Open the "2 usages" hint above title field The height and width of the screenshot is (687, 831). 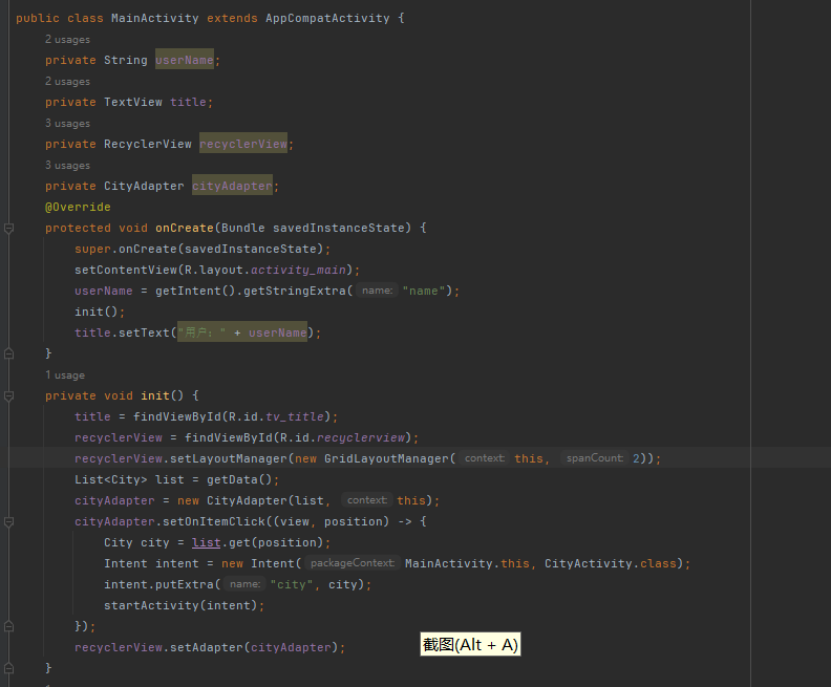tap(67, 82)
